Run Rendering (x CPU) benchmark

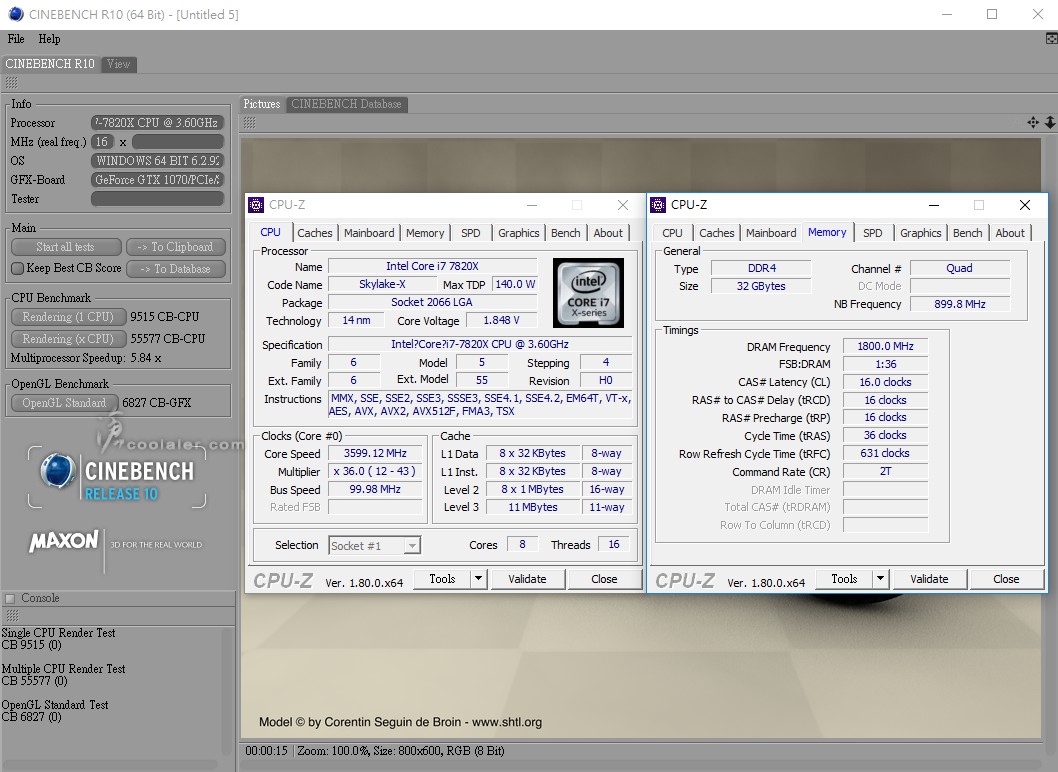(68, 339)
